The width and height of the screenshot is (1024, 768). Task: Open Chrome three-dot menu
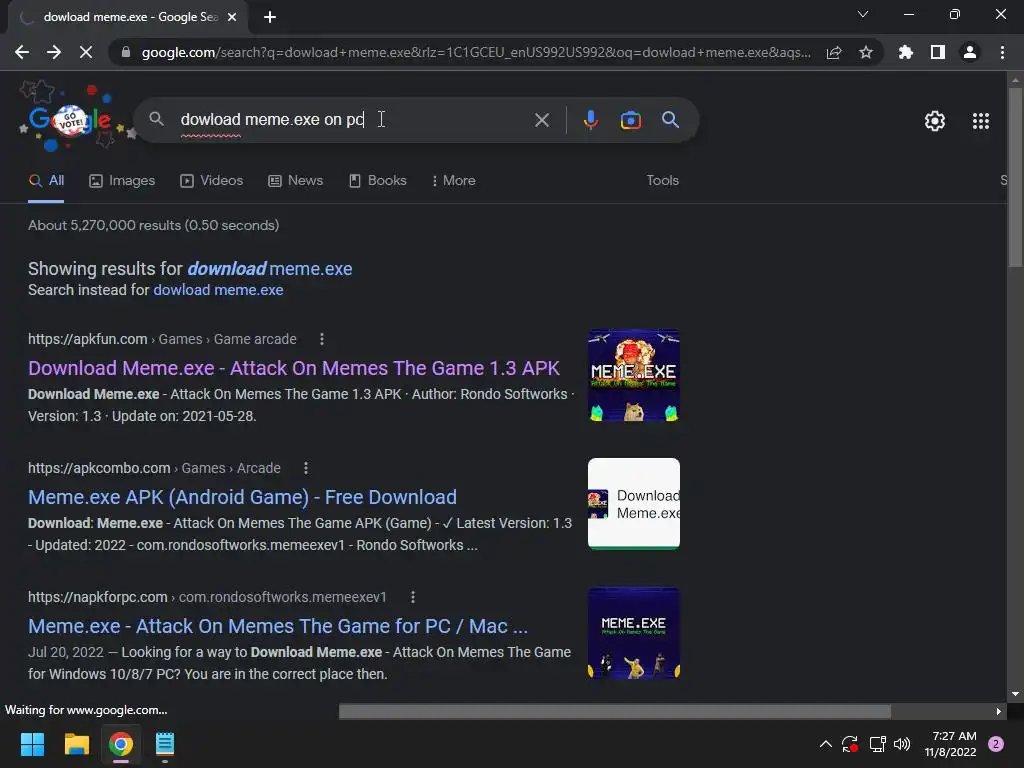tap(1002, 52)
